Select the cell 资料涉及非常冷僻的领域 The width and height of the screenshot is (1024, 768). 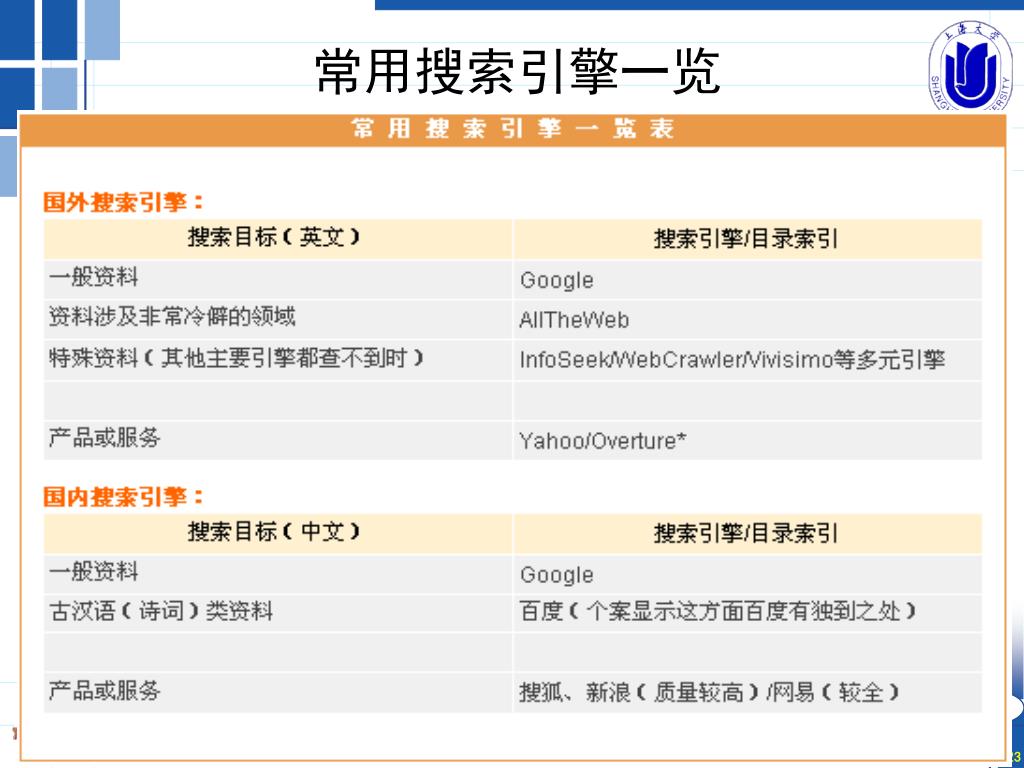pyautogui.click(x=278, y=319)
